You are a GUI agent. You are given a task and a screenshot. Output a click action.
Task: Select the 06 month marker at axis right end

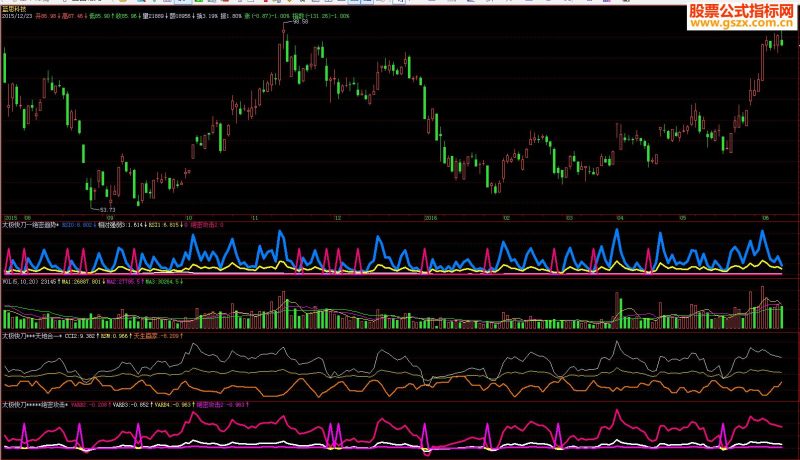(765, 218)
